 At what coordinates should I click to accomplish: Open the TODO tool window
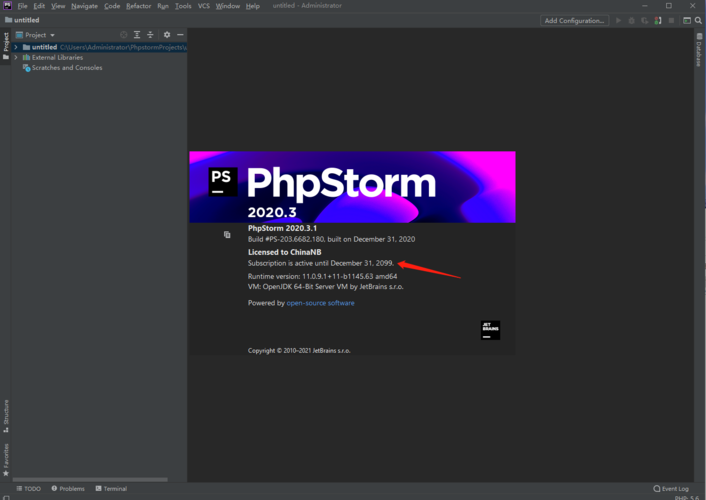(28, 489)
